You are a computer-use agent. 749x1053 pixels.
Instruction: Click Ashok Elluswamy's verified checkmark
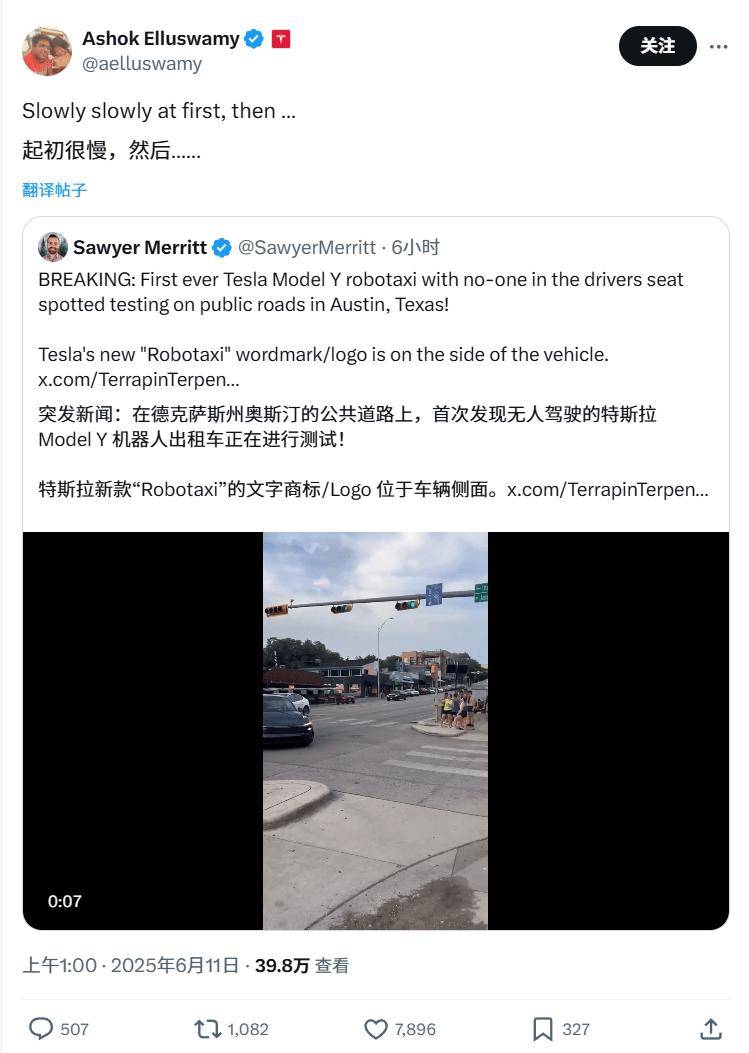coord(254,40)
